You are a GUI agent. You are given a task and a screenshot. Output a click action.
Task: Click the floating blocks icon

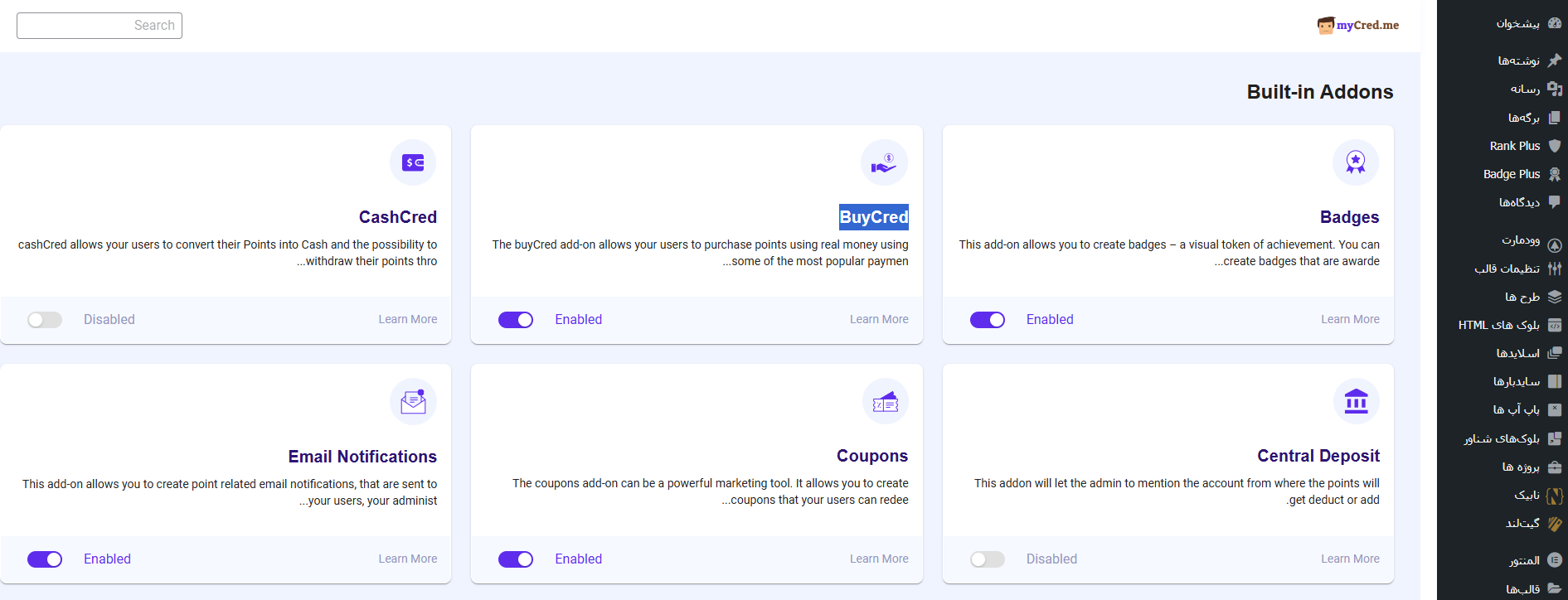[x=1555, y=438]
